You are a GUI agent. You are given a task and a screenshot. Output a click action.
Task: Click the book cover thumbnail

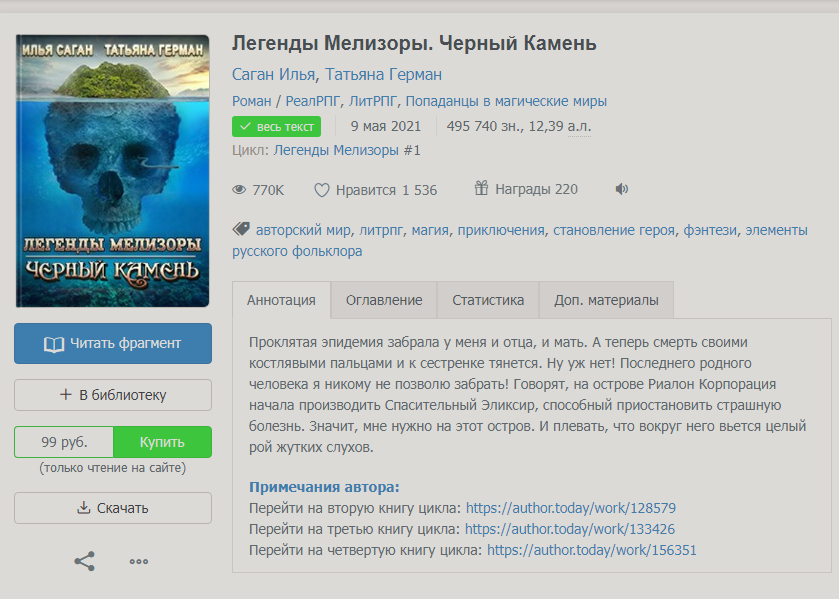(x=112, y=171)
